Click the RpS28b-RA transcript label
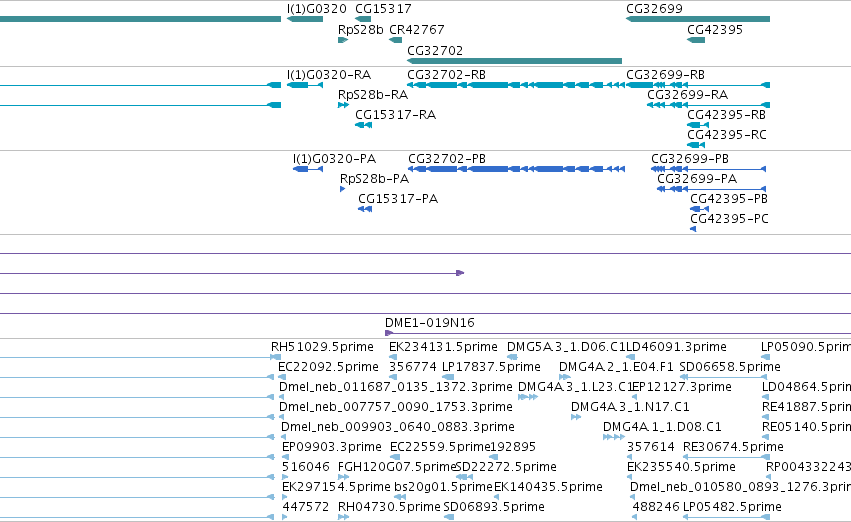The image size is (851, 522). [x=373, y=94]
